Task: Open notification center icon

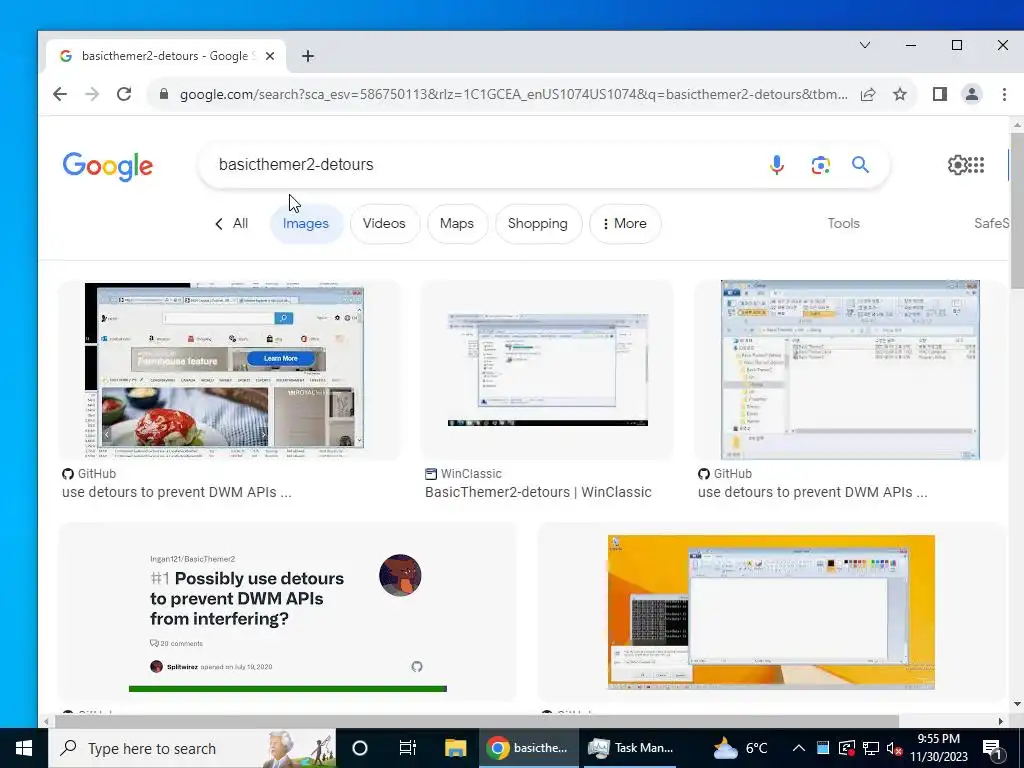Action: pos(992,748)
